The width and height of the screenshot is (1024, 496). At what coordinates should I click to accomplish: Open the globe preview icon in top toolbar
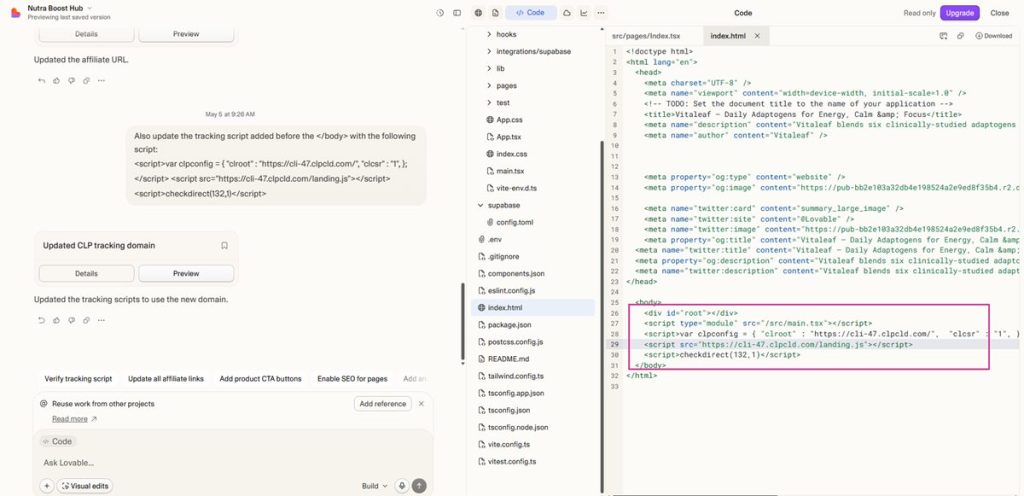coord(479,13)
